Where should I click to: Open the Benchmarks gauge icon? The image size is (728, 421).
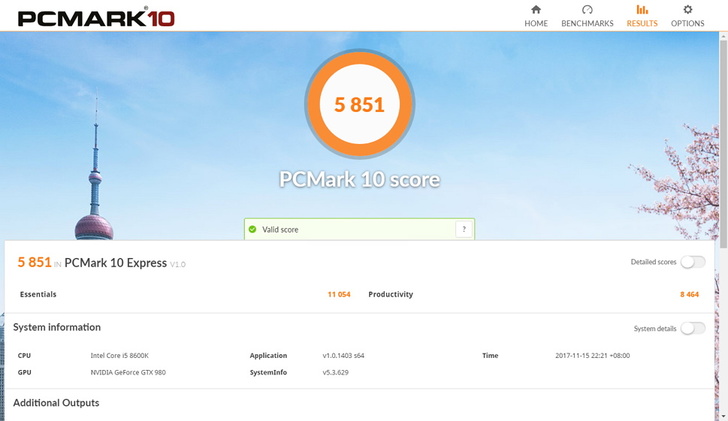587,10
